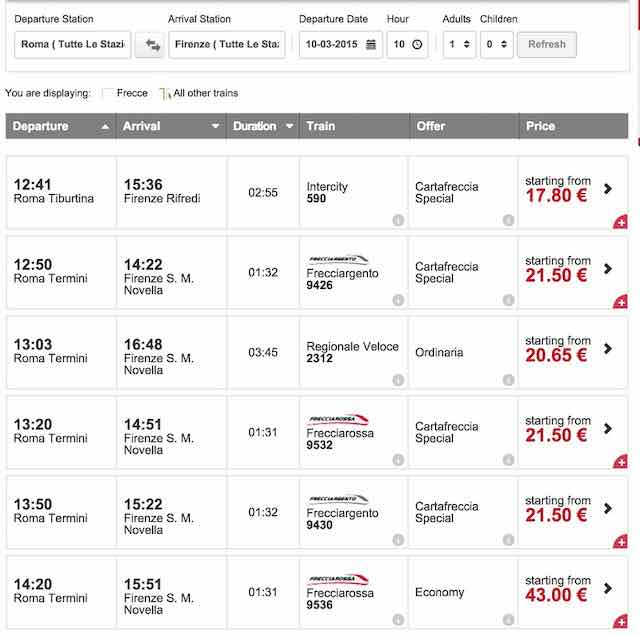This screenshot has height=635, width=640.
Task: Click the clock icon in Hour field
Action: [x=418, y=45]
